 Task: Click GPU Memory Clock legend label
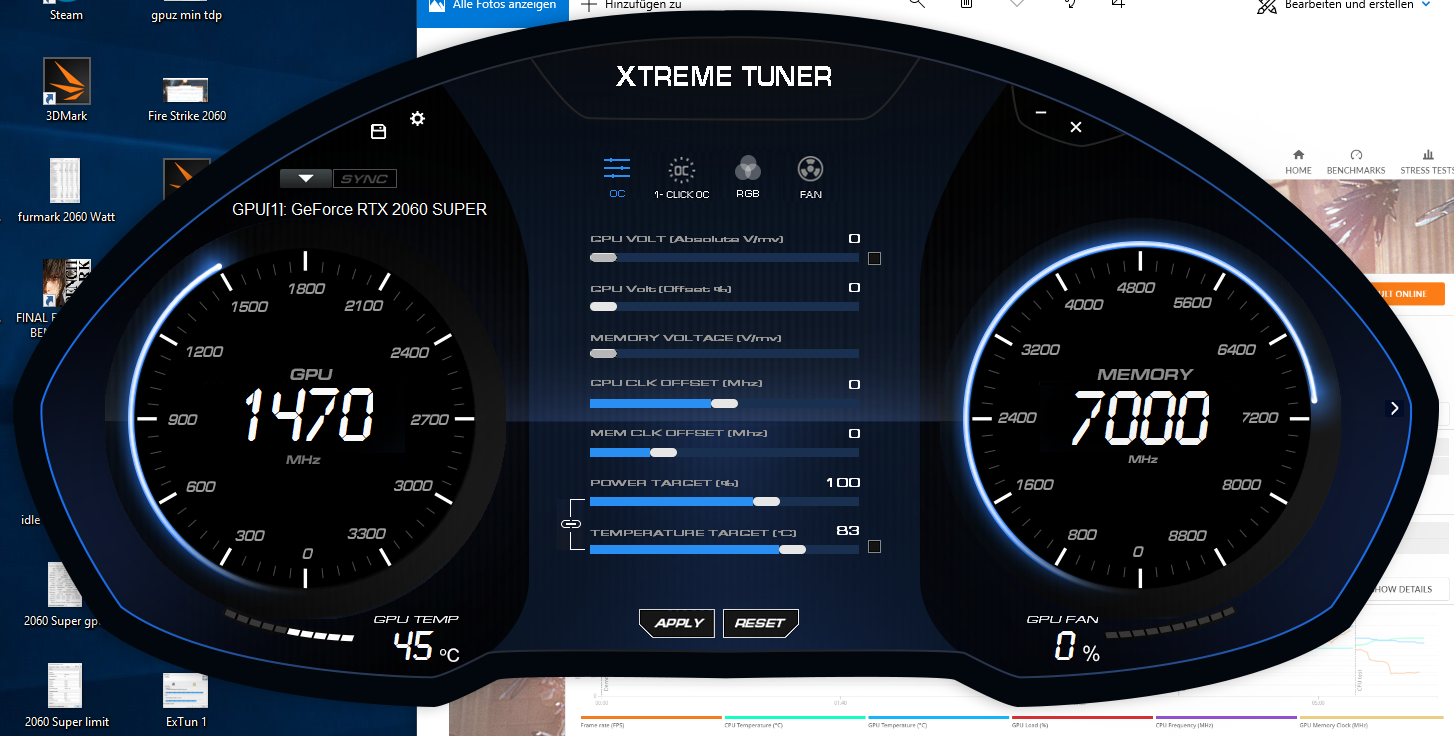pos(1335,724)
